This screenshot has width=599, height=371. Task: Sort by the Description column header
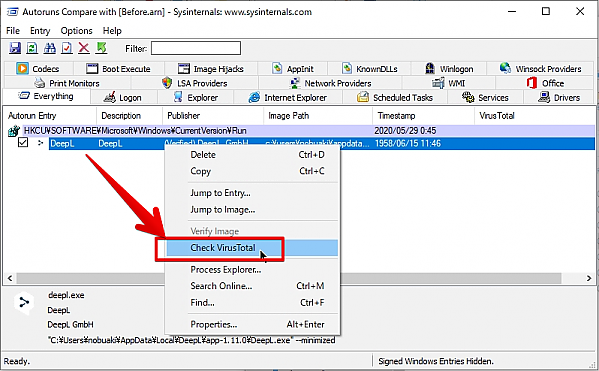point(129,115)
